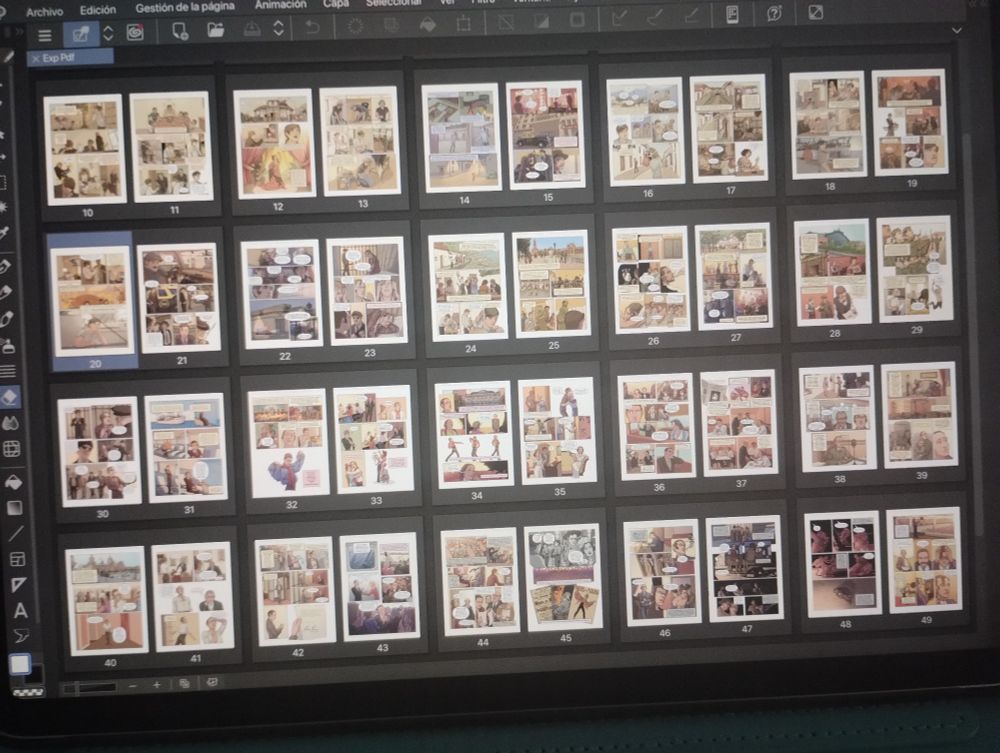
Task: Click the thumbnail zoom slider at bottom
Action: click(x=90, y=687)
